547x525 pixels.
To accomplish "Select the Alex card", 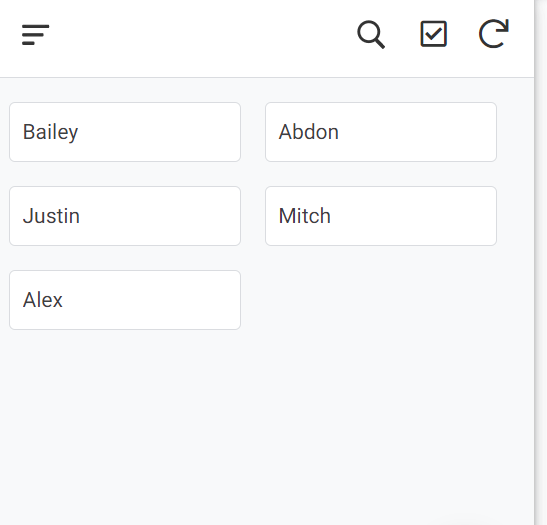I will coord(125,300).
